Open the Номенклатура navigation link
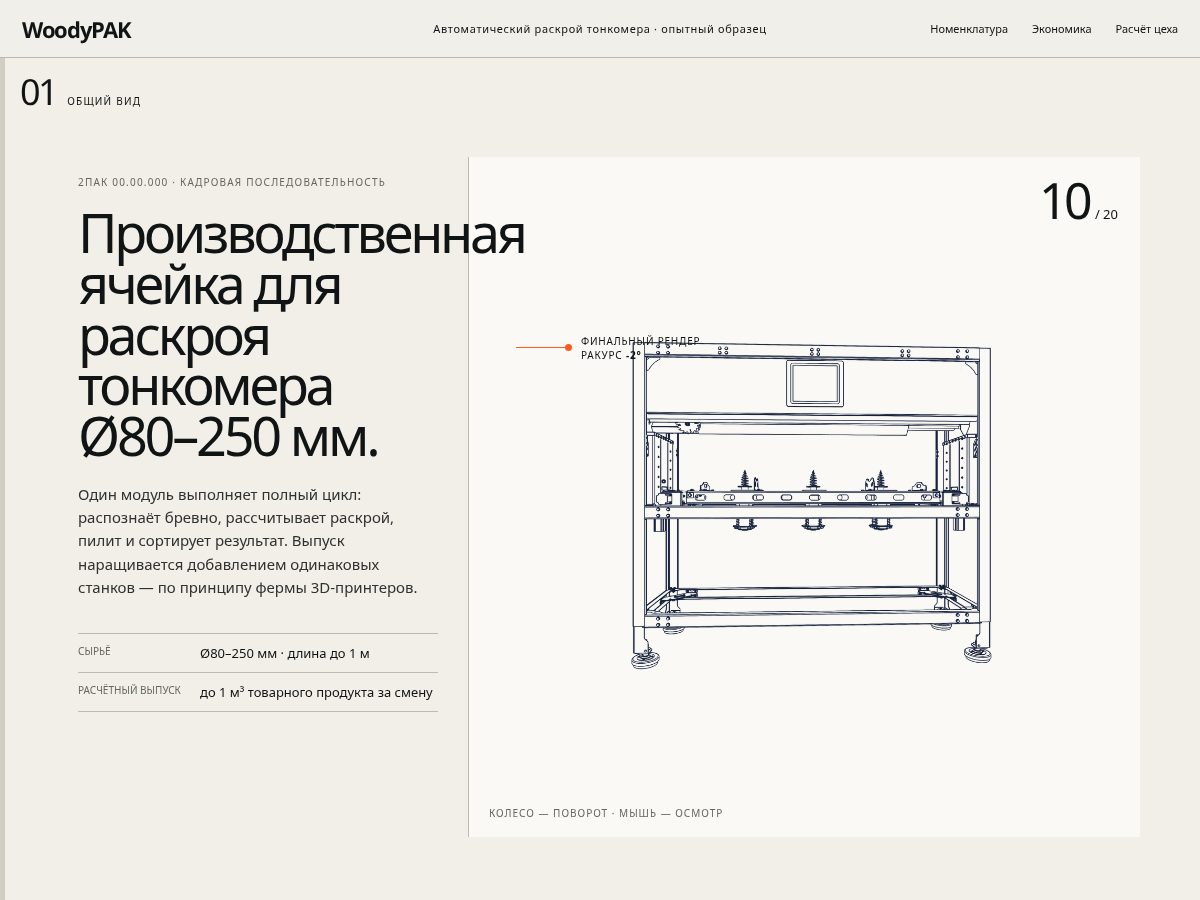Viewport: 1200px width, 900px height. (969, 29)
